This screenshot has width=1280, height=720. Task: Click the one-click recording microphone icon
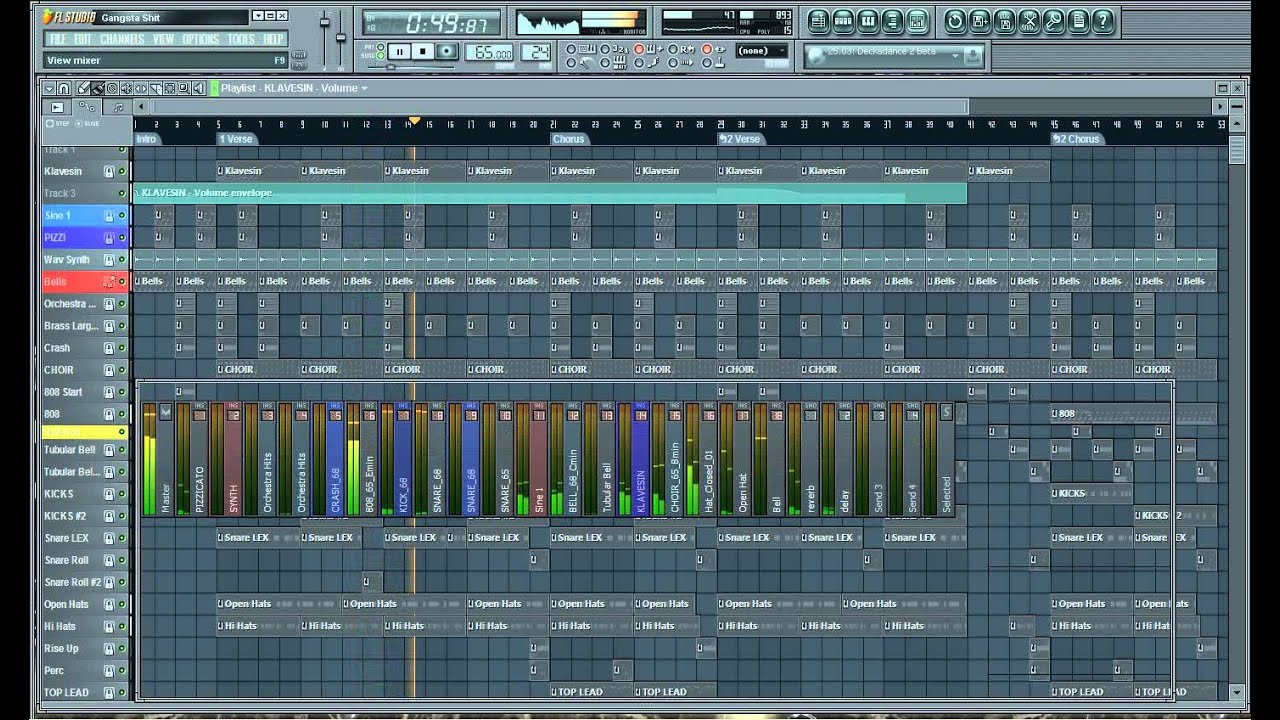[x=1054, y=20]
